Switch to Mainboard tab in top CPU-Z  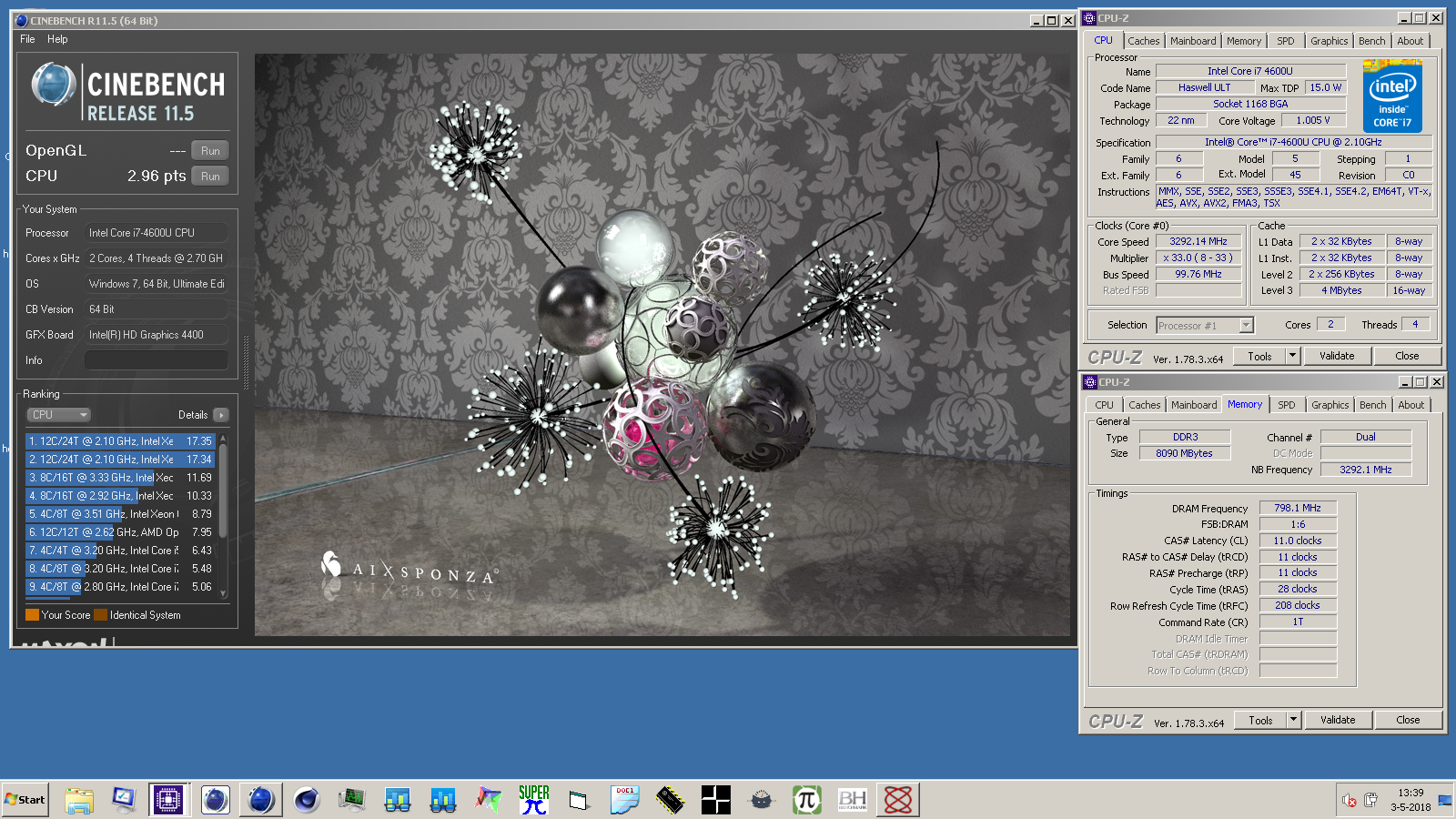click(x=1193, y=41)
